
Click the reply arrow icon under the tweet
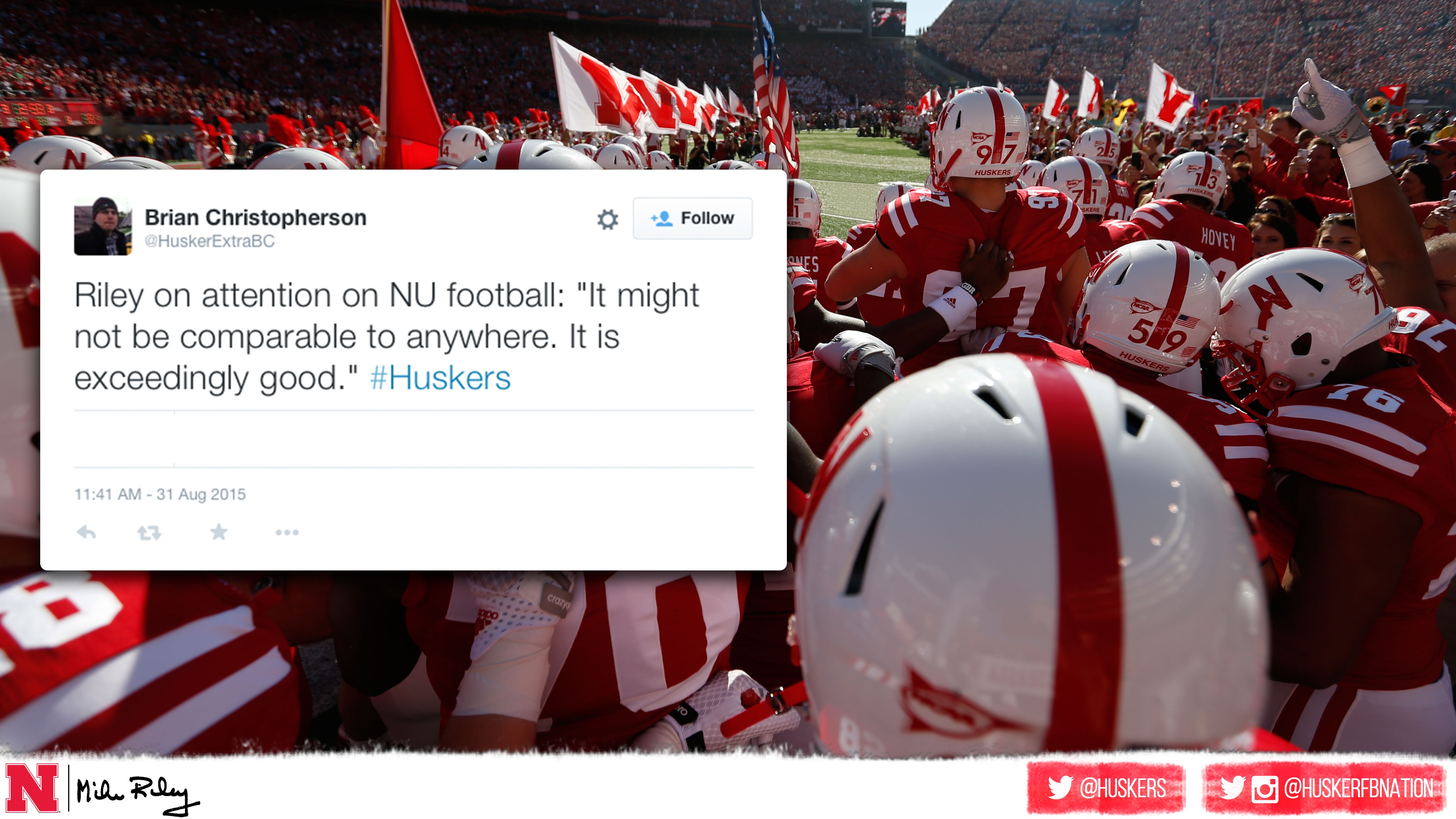(86, 532)
